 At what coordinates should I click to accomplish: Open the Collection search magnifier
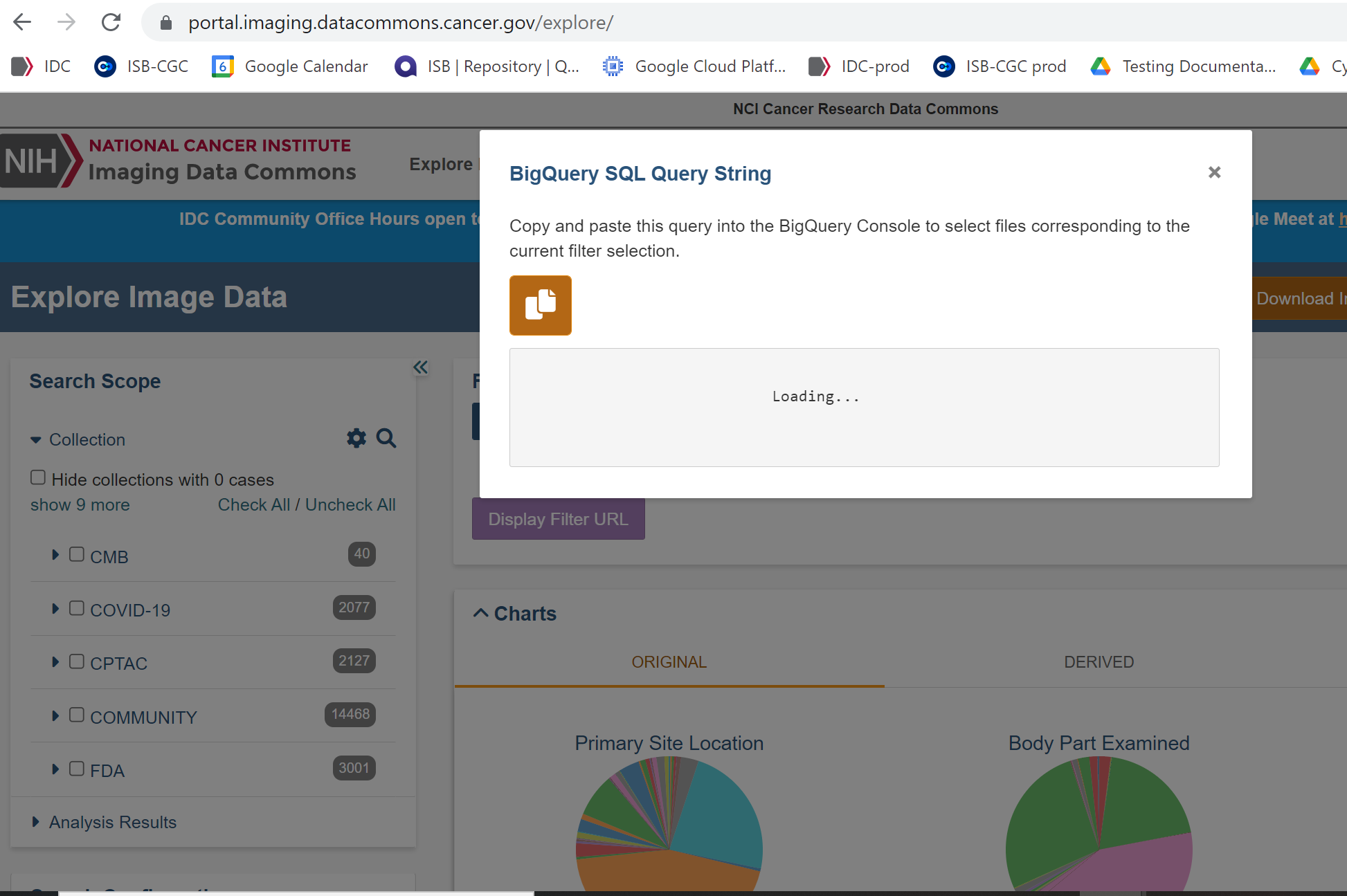(386, 438)
